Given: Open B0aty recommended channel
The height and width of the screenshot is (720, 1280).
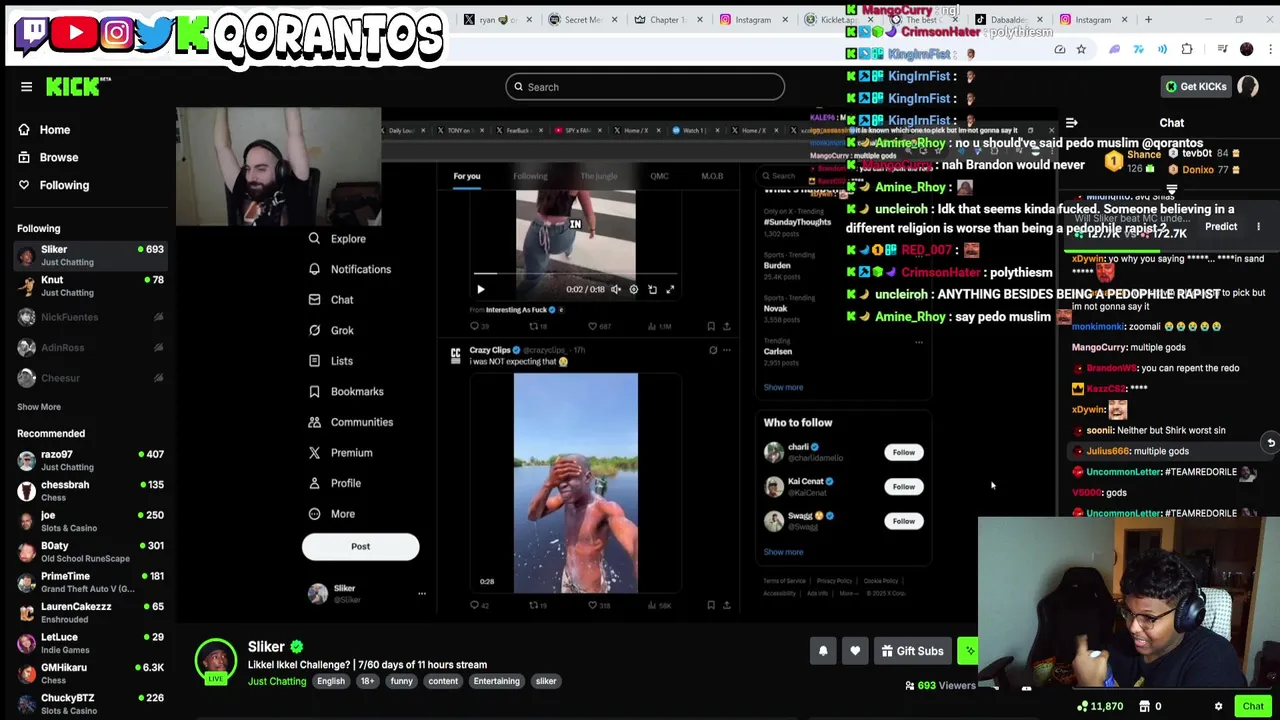Looking at the screenshot, I should [x=90, y=551].
